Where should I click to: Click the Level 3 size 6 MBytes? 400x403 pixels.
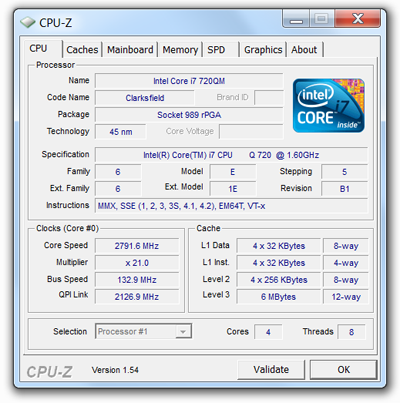(x=279, y=297)
